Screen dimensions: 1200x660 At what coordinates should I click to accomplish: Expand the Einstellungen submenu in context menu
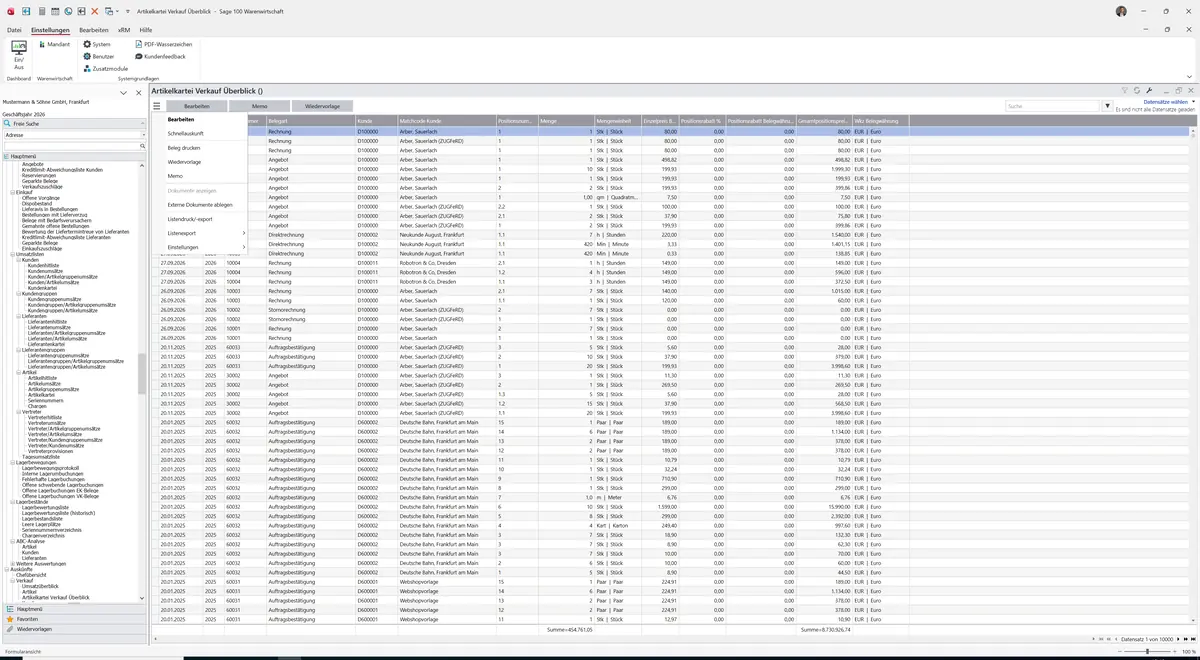(x=205, y=247)
